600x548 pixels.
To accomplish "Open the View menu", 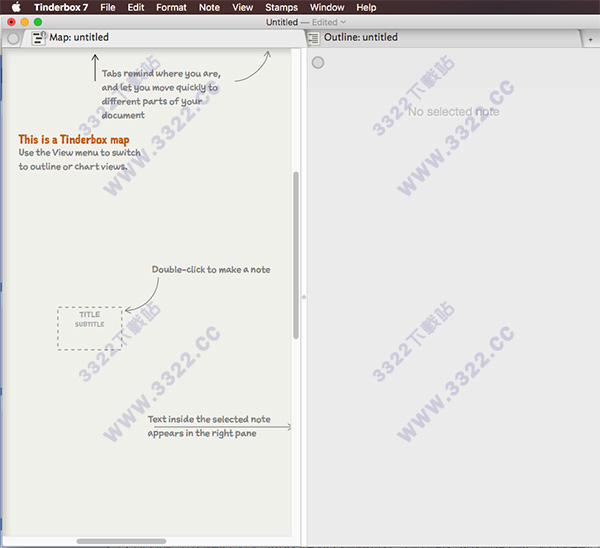I will click(x=242, y=7).
